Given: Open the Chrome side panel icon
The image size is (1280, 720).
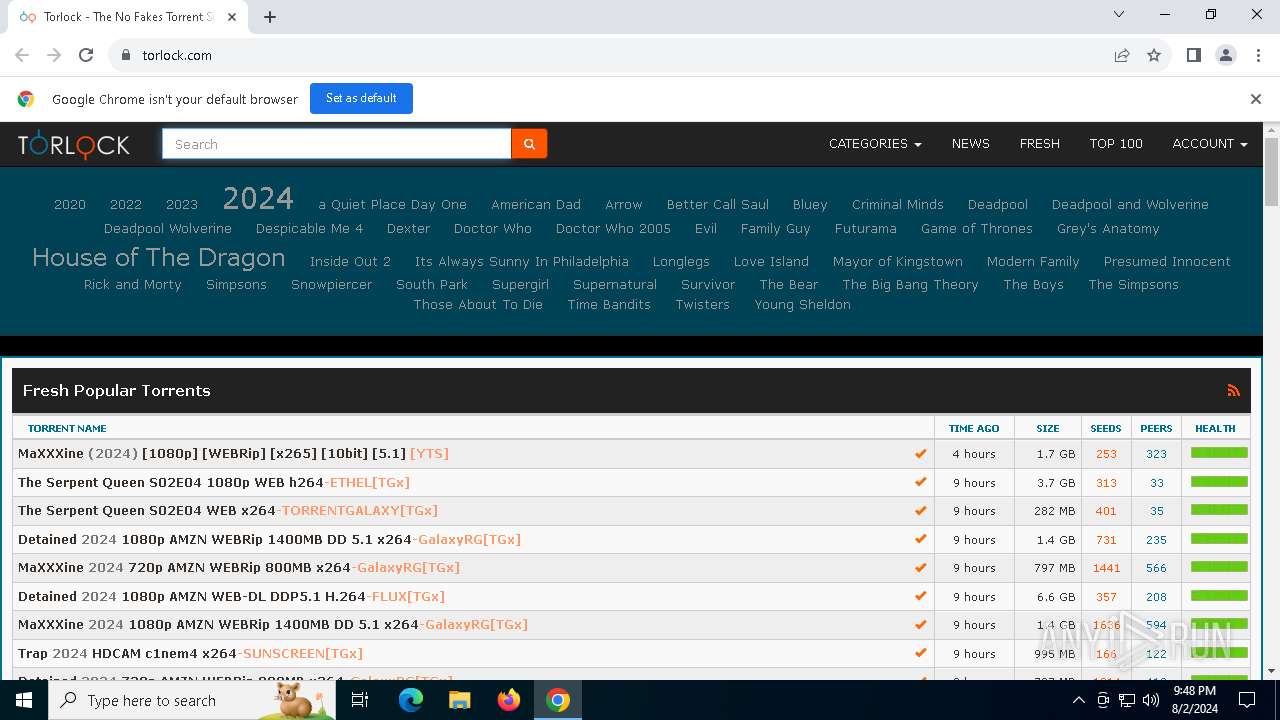Looking at the screenshot, I should click(x=1193, y=55).
